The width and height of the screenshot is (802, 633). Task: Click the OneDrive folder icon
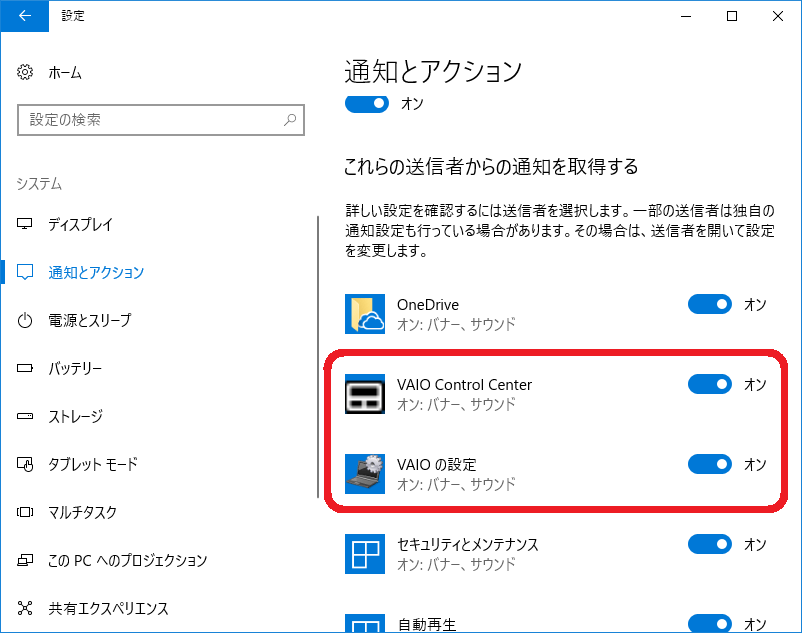point(365,314)
